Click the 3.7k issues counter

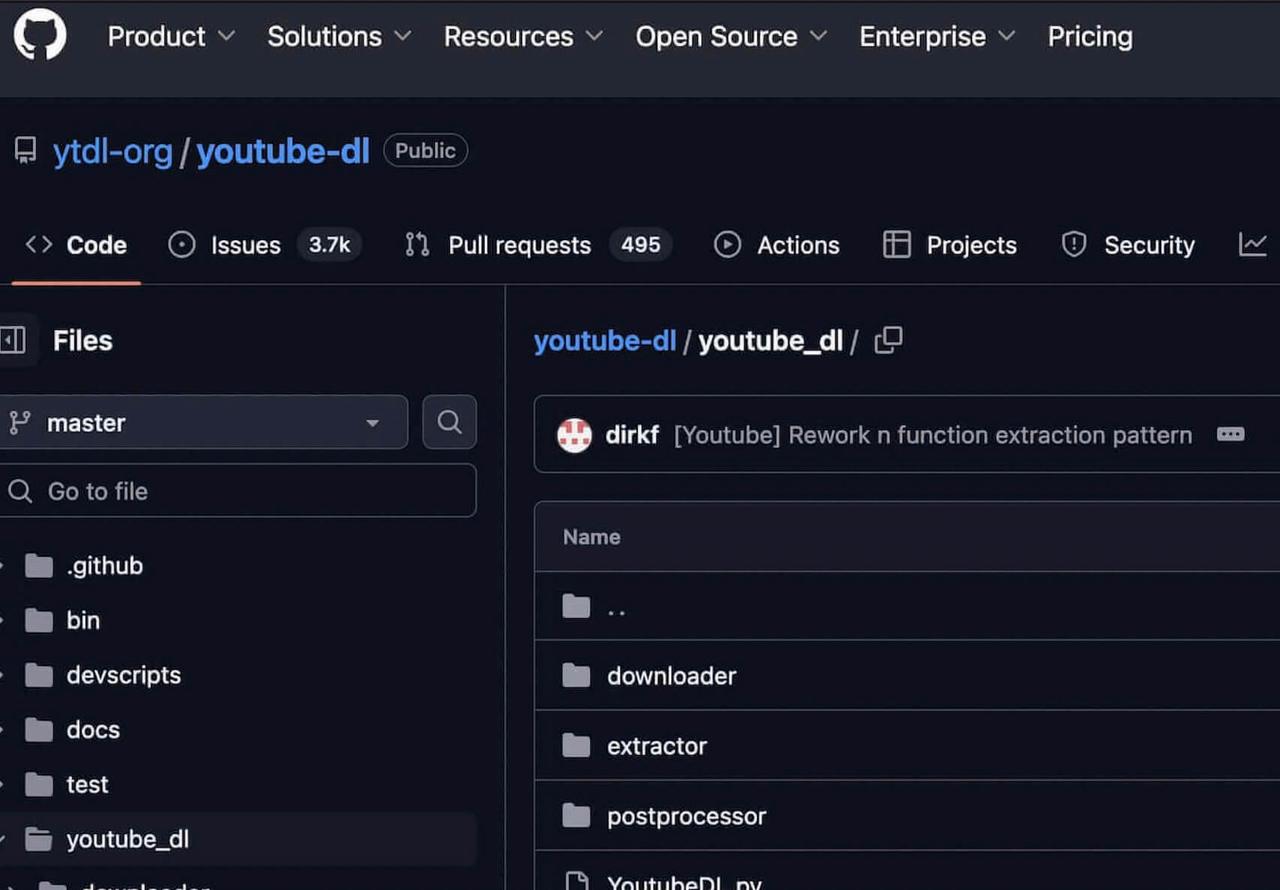click(329, 245)
